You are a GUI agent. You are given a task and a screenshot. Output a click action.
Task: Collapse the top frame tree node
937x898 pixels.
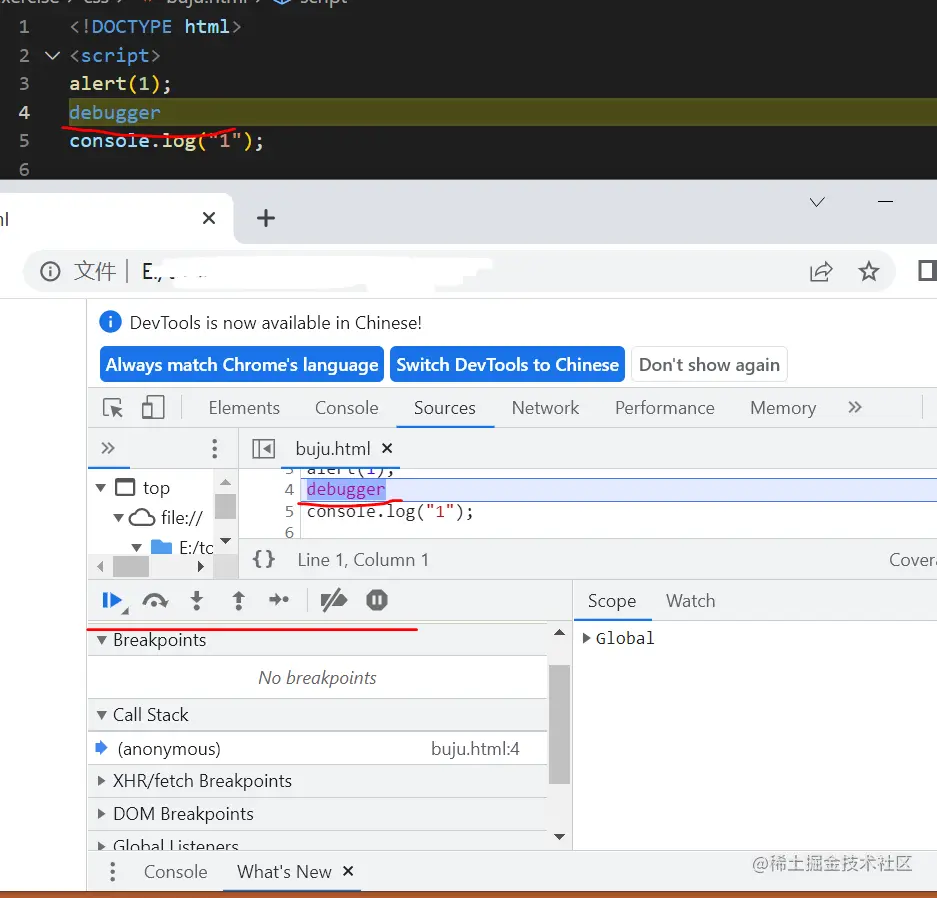coord(101,488)
